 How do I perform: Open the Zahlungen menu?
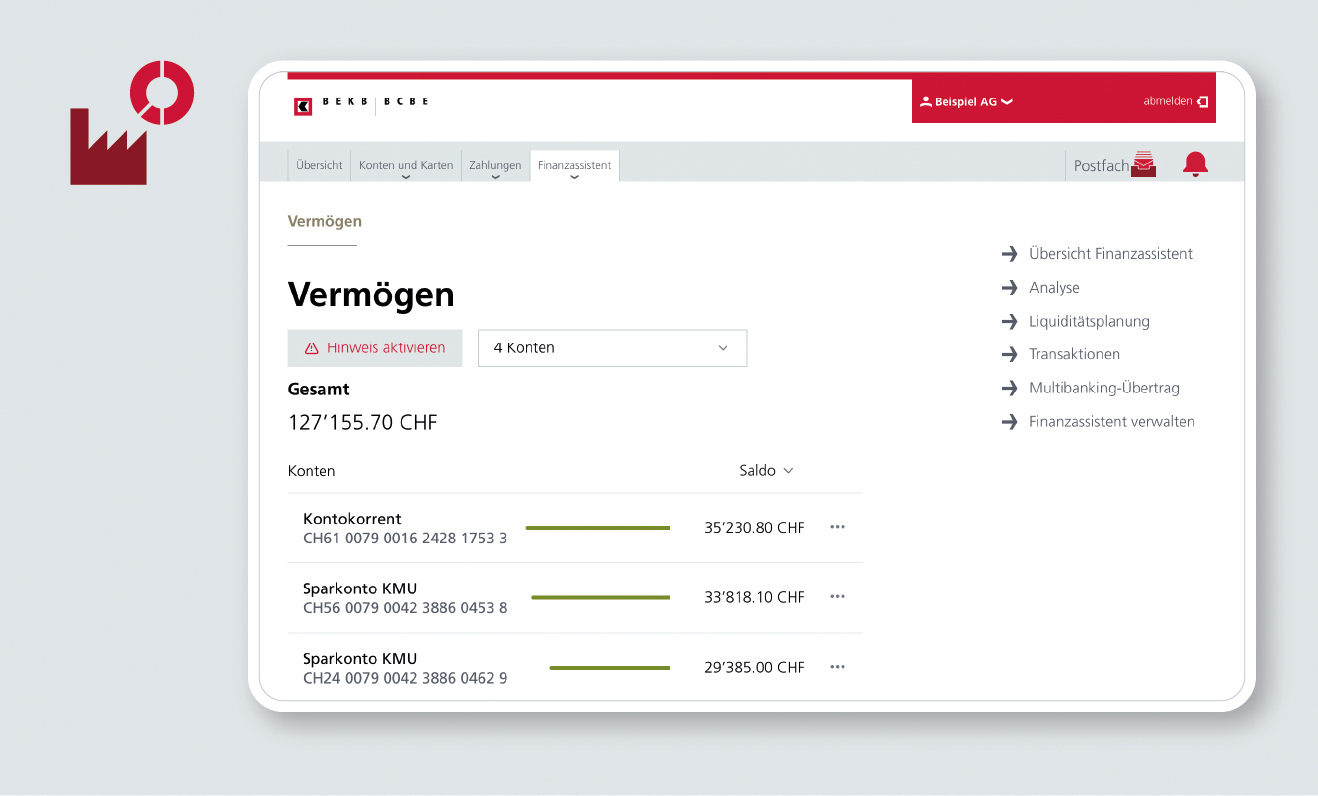(495, 166)
